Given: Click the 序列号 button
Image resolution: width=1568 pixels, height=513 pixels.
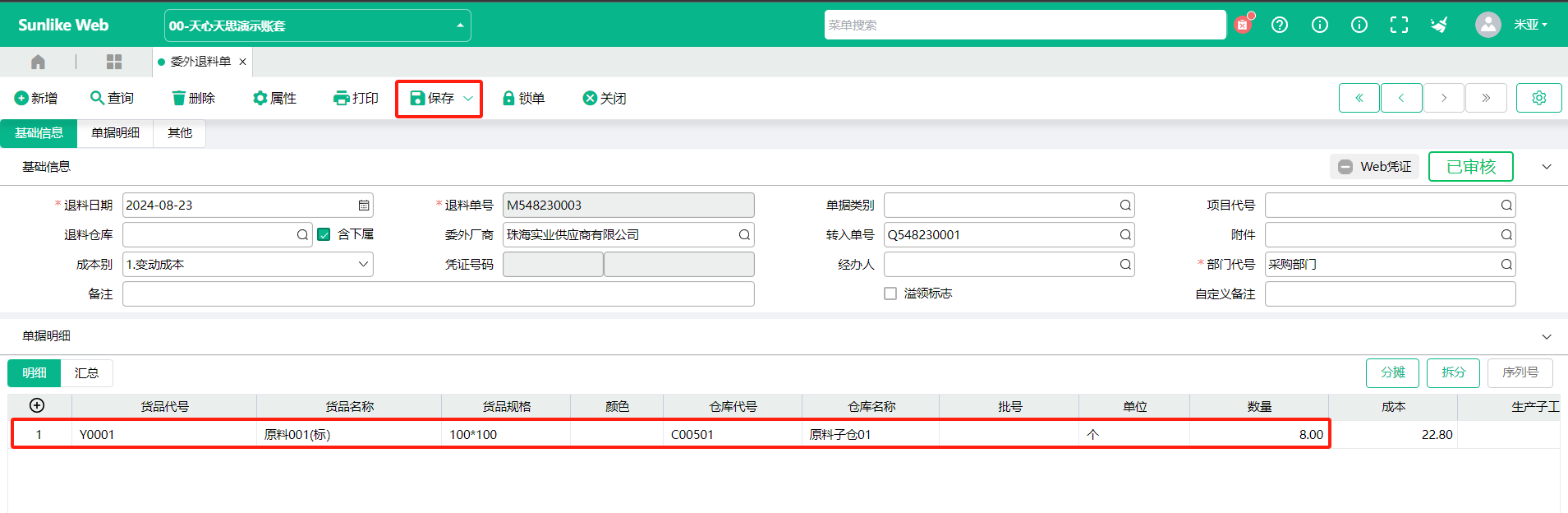Looking at the screenshot, I should point(1520,372).
